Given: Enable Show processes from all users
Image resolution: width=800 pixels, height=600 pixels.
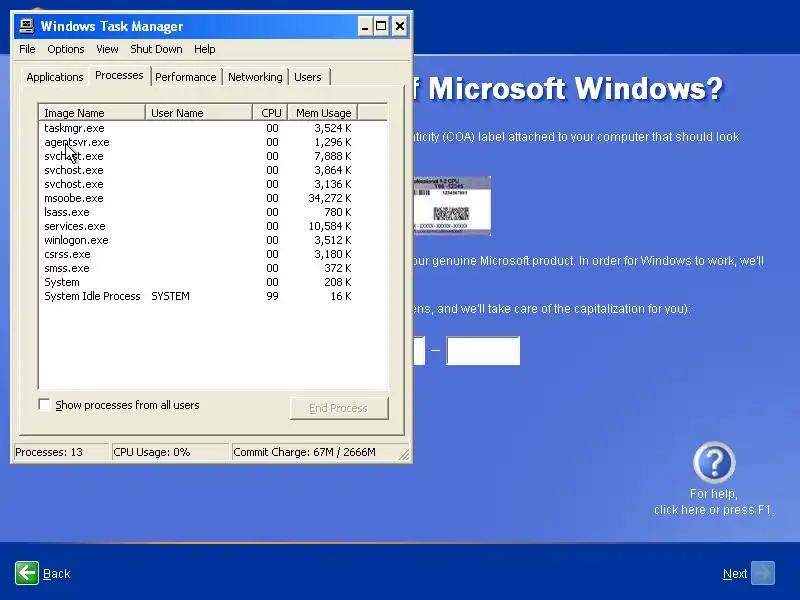Looking at the screenshot, I should pos(44,405).
